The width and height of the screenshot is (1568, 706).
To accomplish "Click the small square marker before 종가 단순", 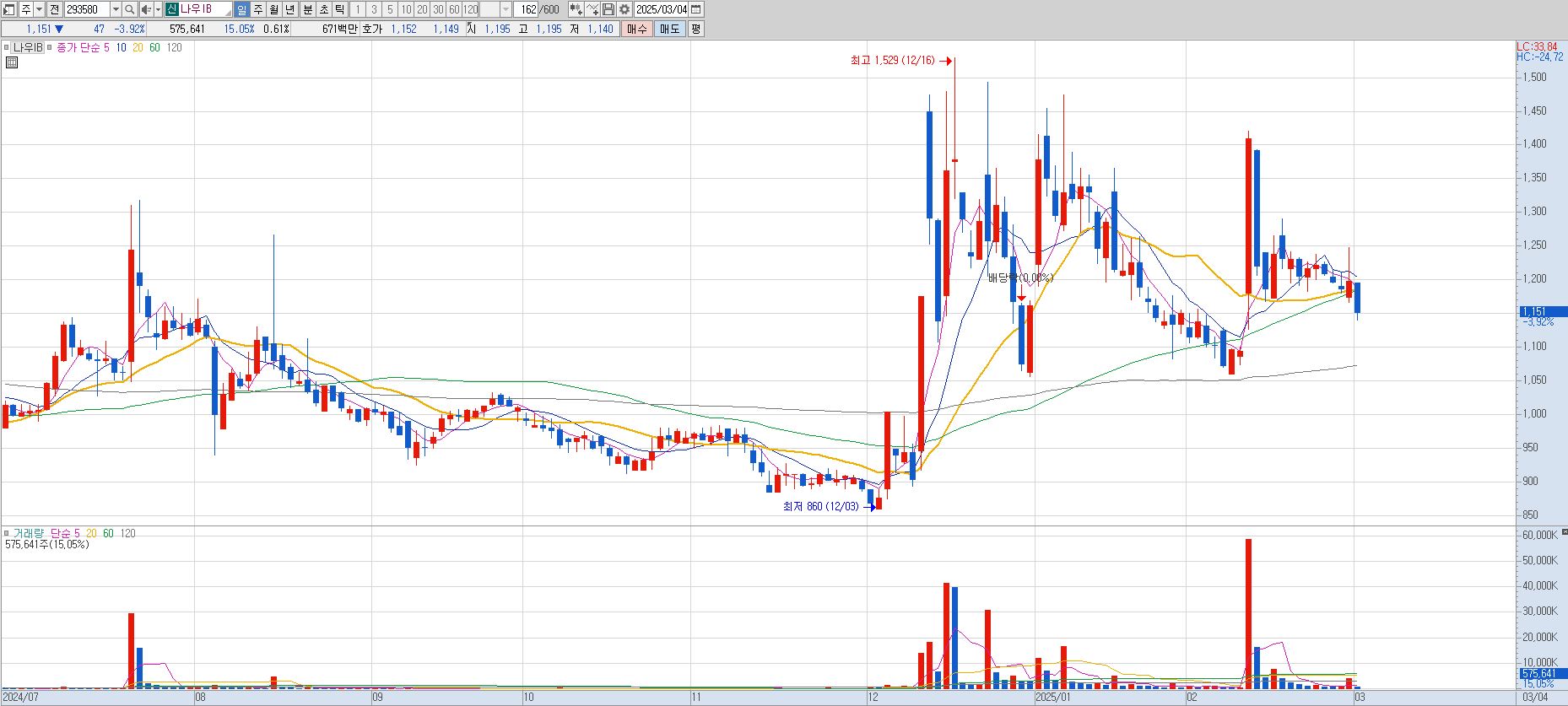I will click(51, 48).
